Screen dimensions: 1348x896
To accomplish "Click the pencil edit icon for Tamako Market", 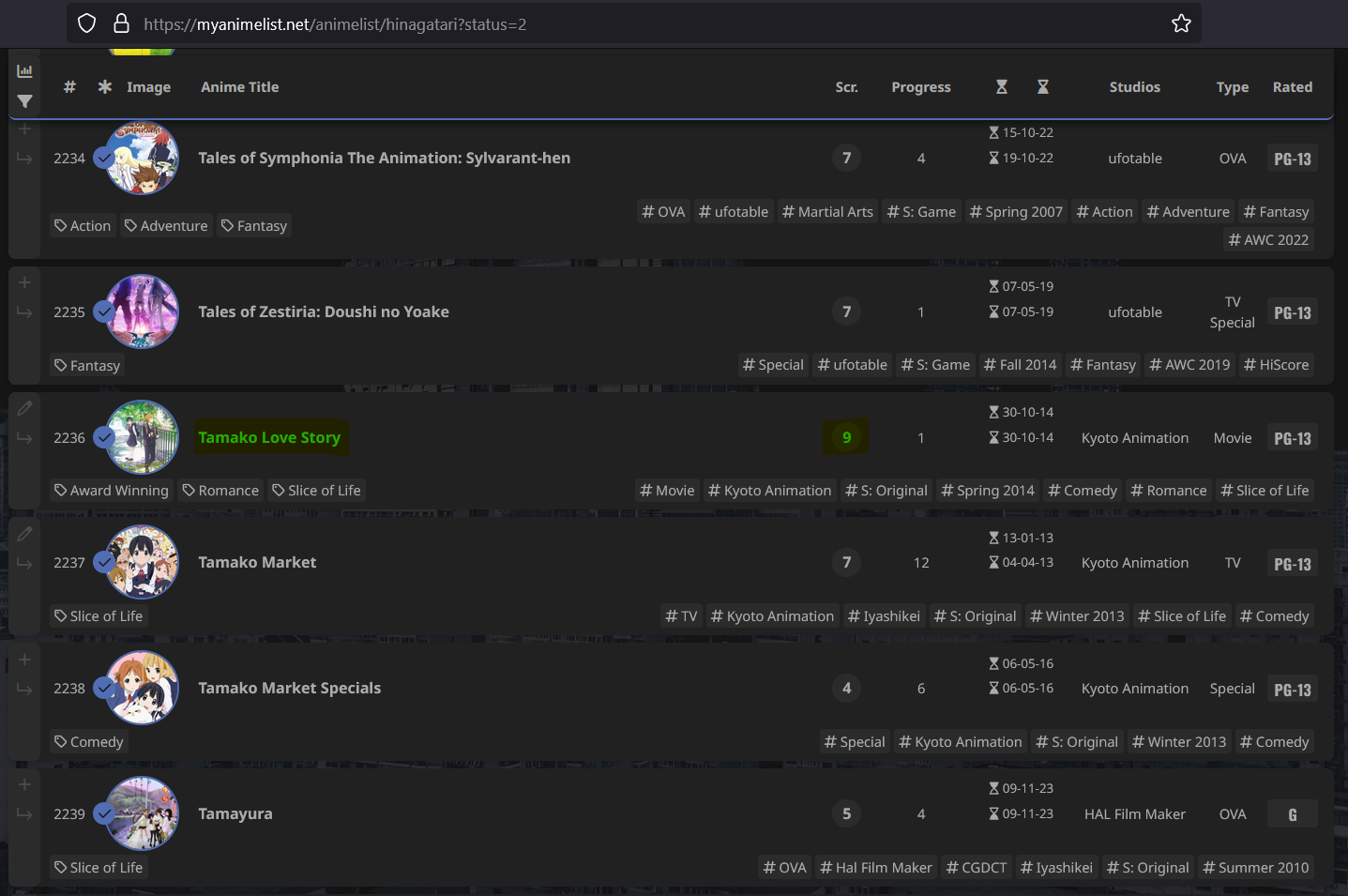I will 24,534.
